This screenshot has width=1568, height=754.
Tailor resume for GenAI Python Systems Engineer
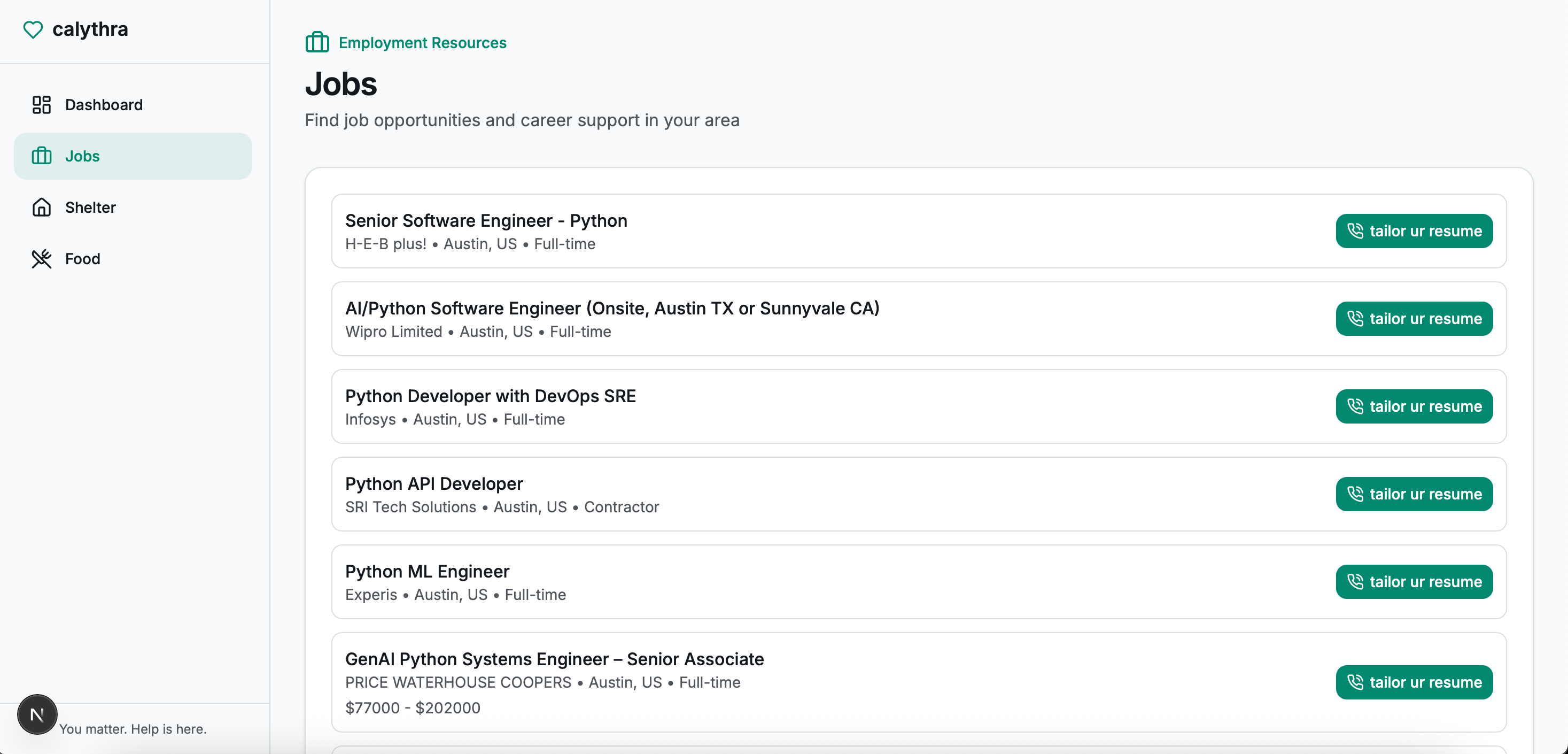pos(1414,682)
